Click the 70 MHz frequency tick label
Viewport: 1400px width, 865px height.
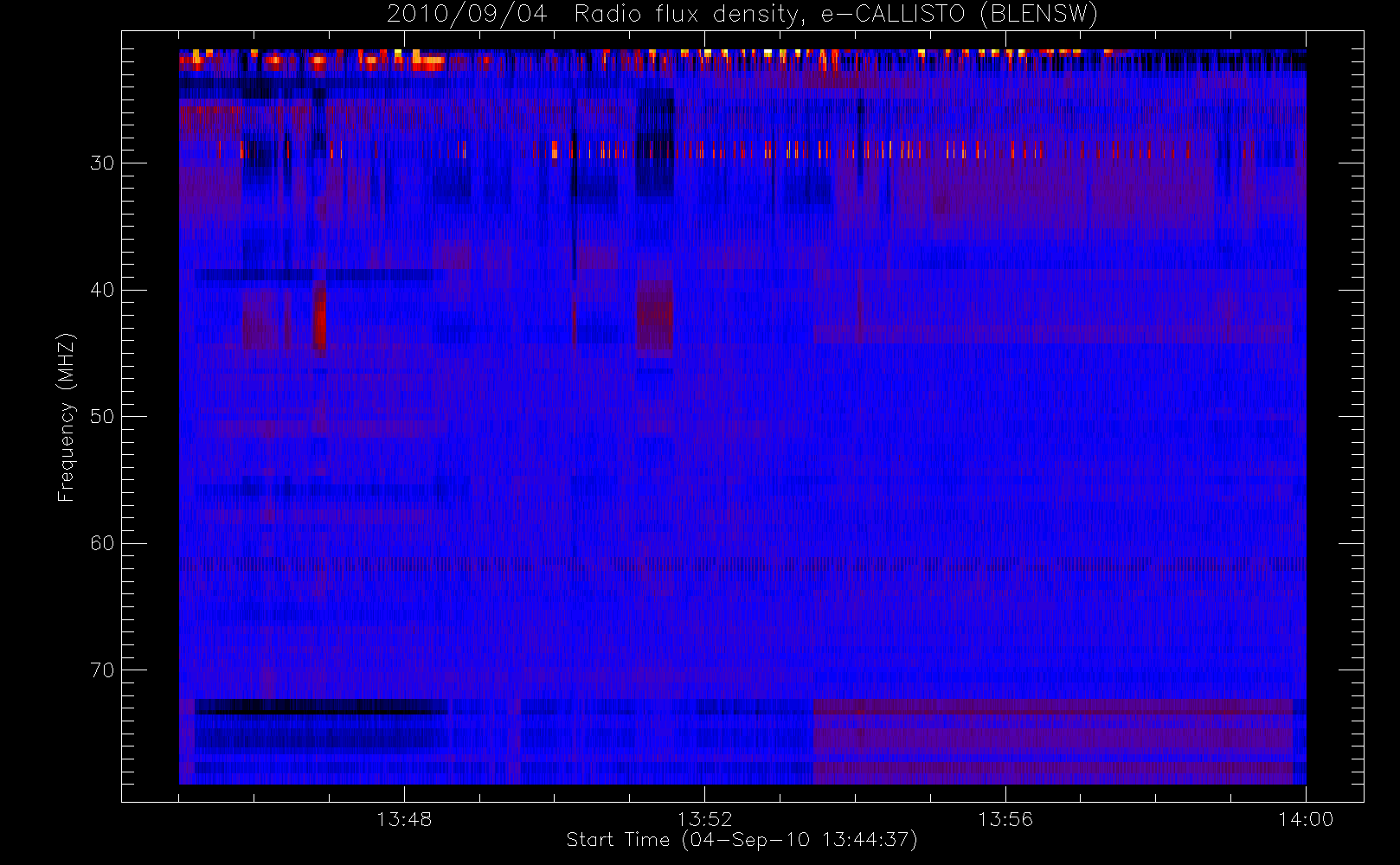(x=102, y=670)
